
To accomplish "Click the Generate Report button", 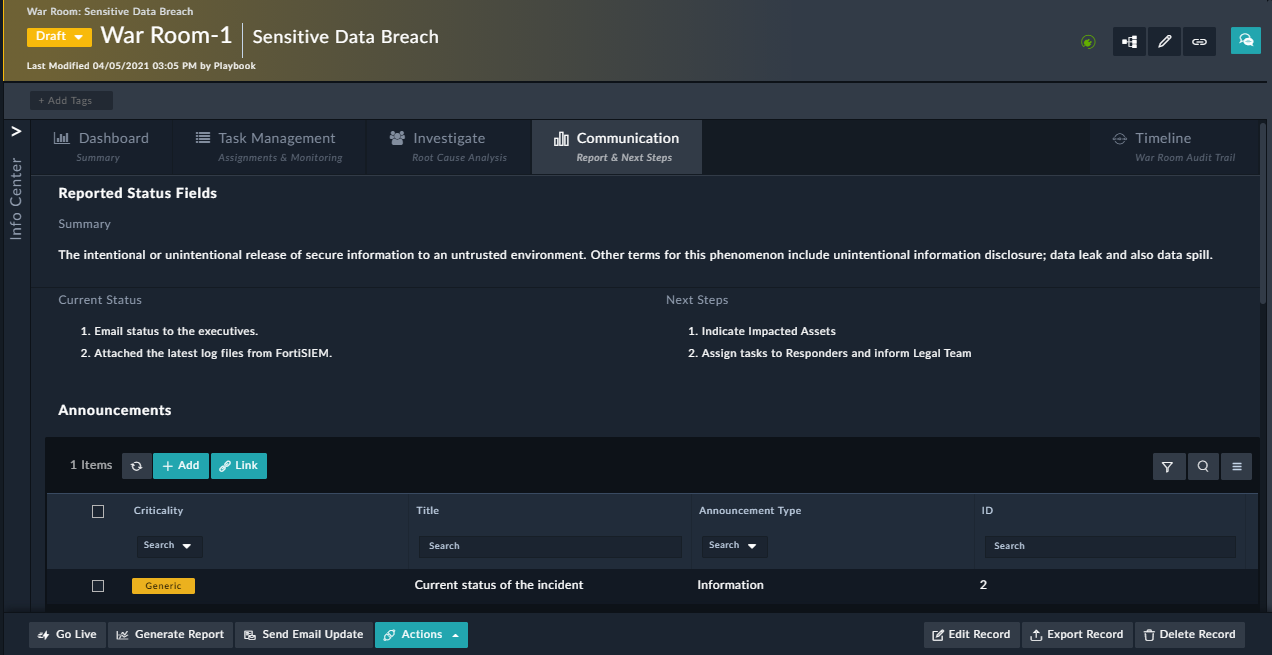I will pos(170,635).
